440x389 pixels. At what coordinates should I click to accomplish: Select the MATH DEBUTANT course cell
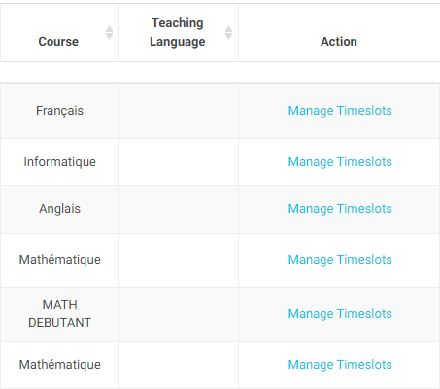[x=59, y=314]
